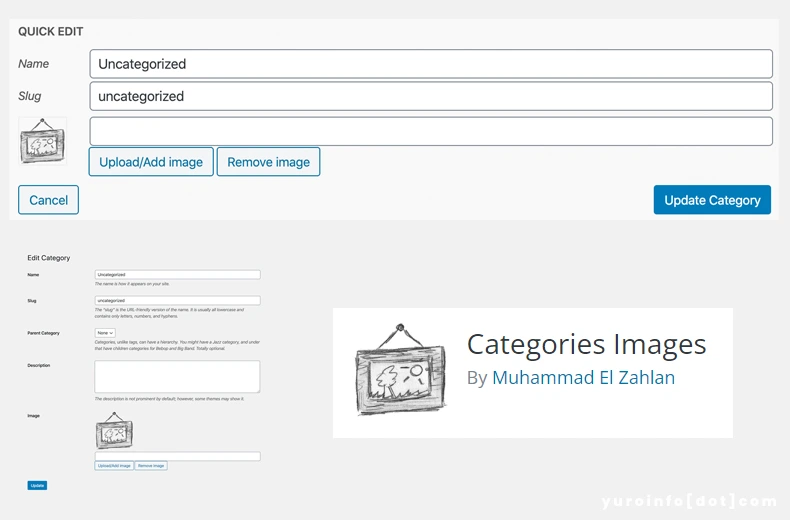Click the Categories Images plugin picture-frame icon
The width and height of the screenshot is (790, 520).
pyautogui.click(x=401, y=370)
